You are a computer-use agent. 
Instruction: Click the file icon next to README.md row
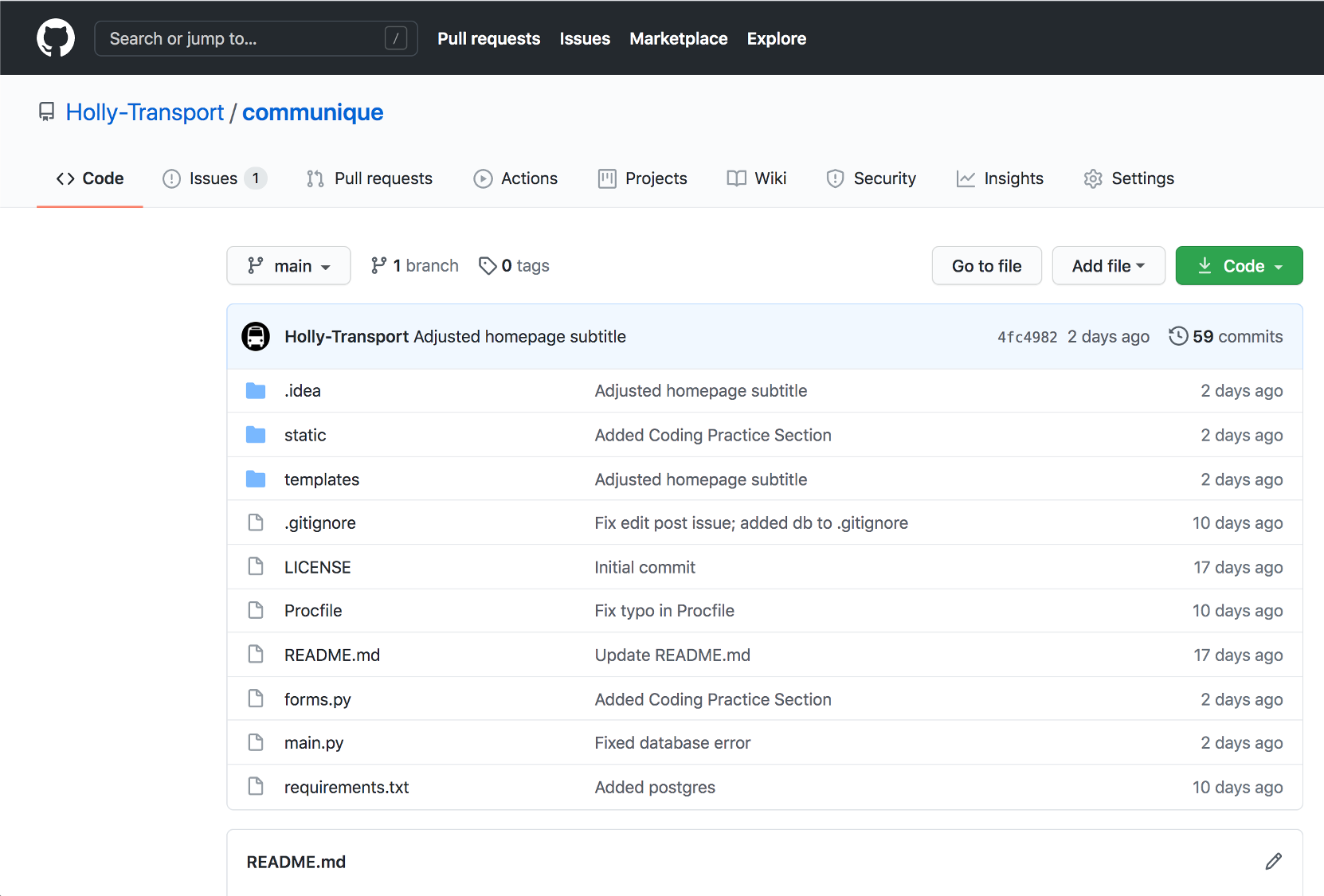[x=256, y=655]
